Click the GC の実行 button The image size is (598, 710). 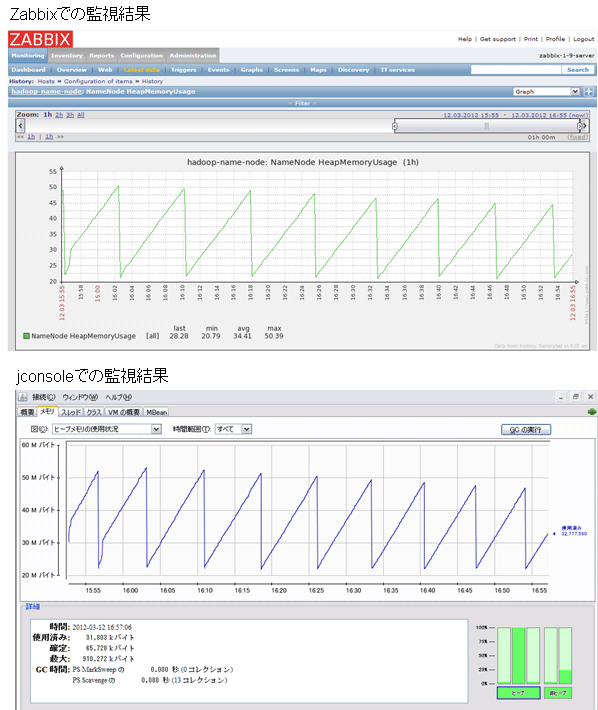pyautogui.click(x=526, y=429)
